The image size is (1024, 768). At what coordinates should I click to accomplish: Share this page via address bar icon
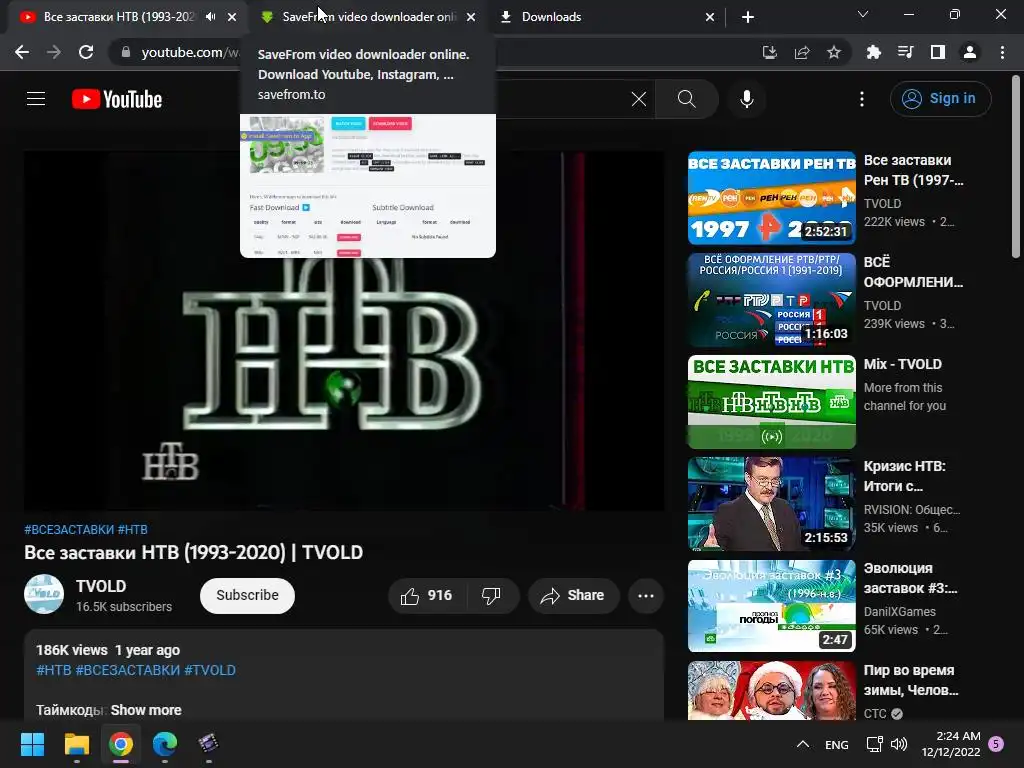point(802,52)
